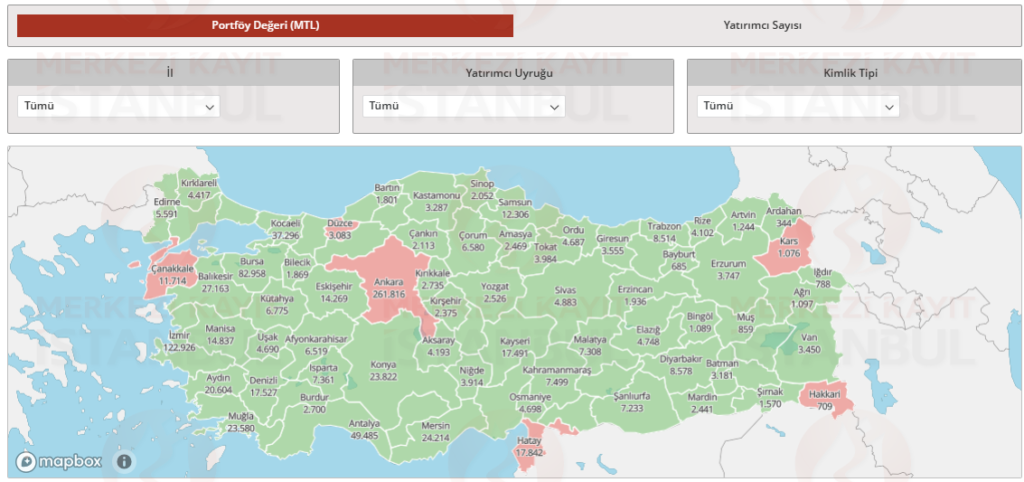
Task: Click Mardin label showing 2.441
Action: coord(702,403)
